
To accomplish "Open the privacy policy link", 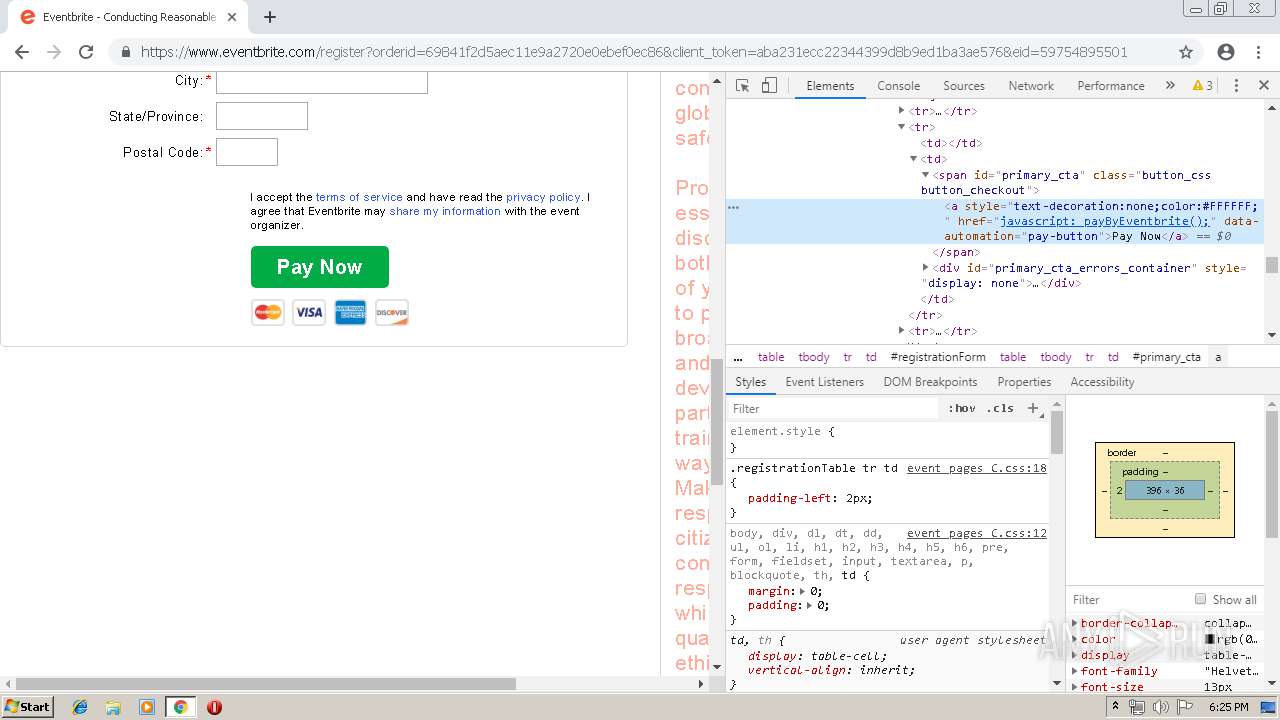I will (x=543, y=197).
